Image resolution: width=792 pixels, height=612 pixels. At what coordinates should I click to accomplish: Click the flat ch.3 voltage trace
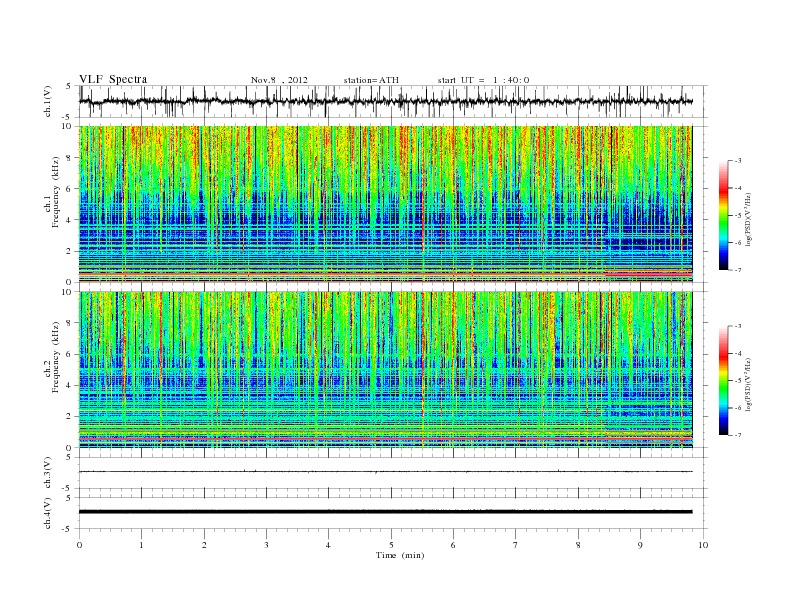point(385,472)
